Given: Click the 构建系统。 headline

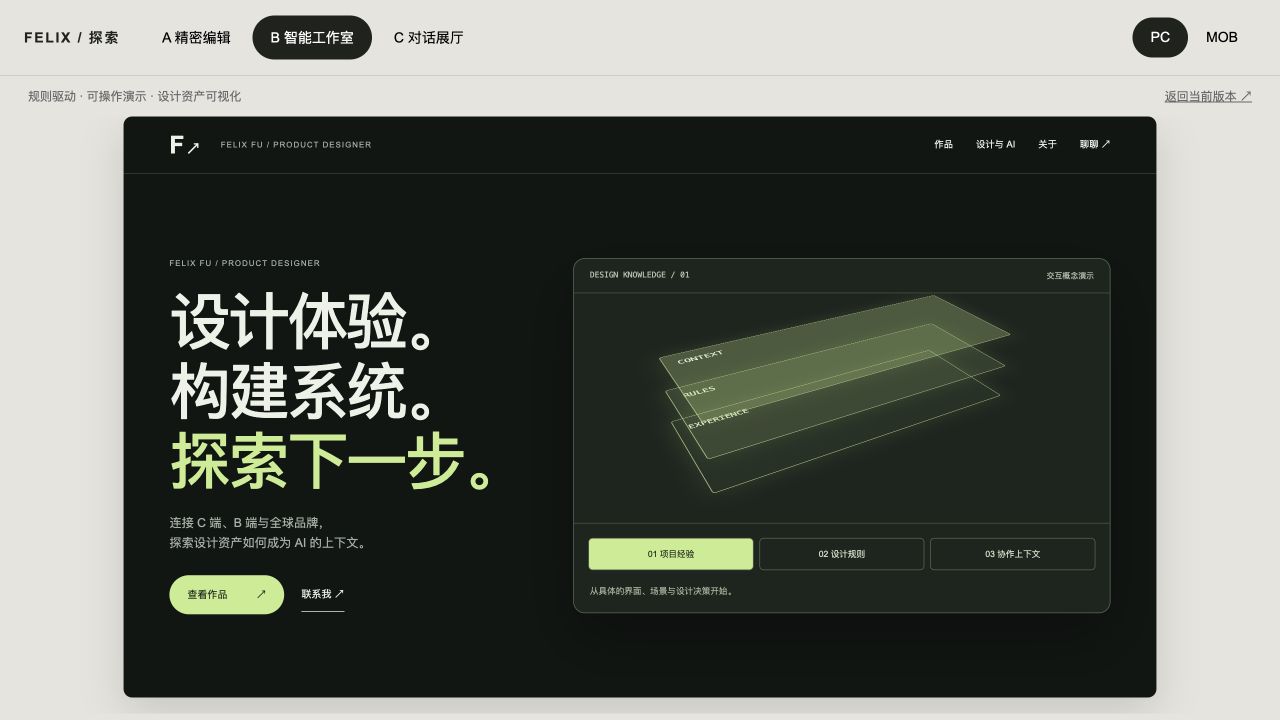Looking at the screenshot, I should tap(304, 392).
